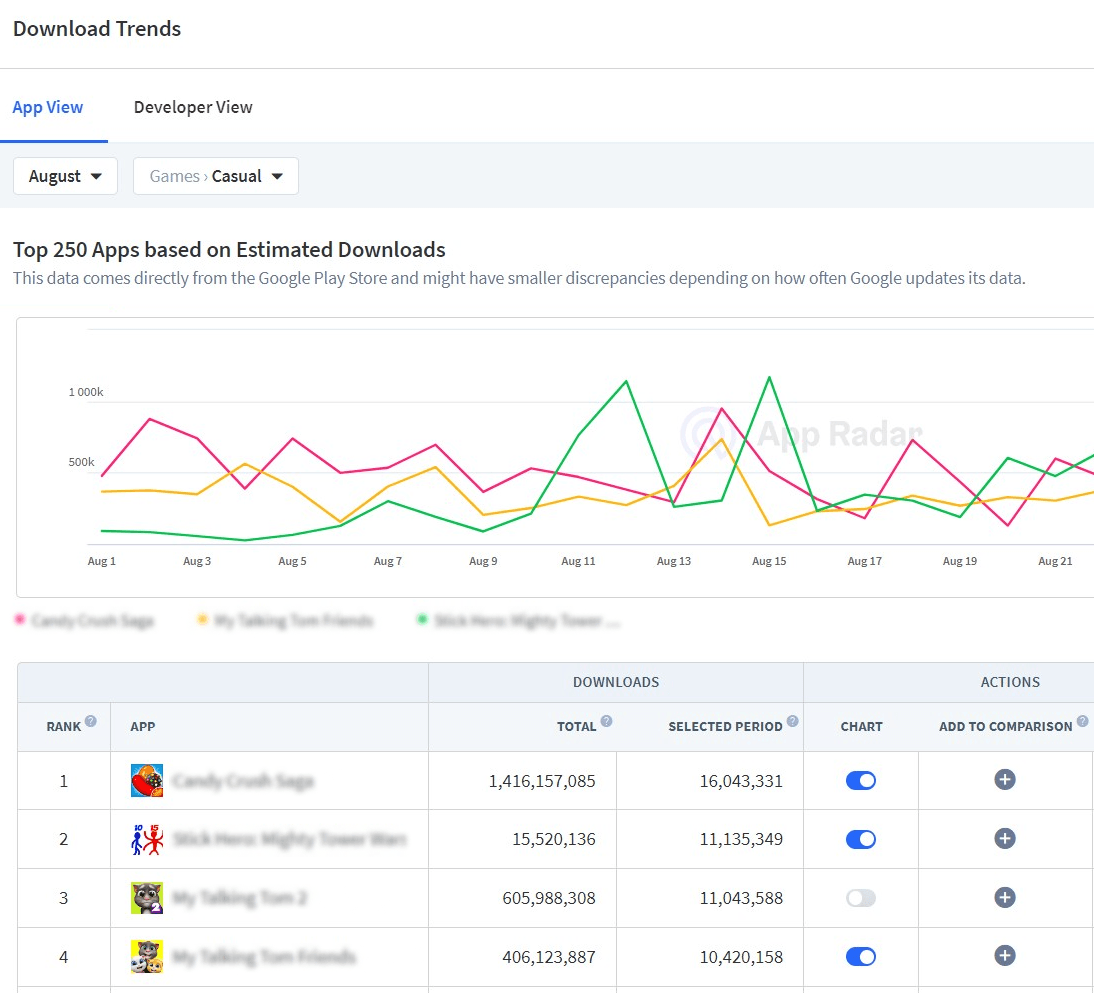
Task: Switch off chart toggle for rank 4 app
Action: (861, 956)
